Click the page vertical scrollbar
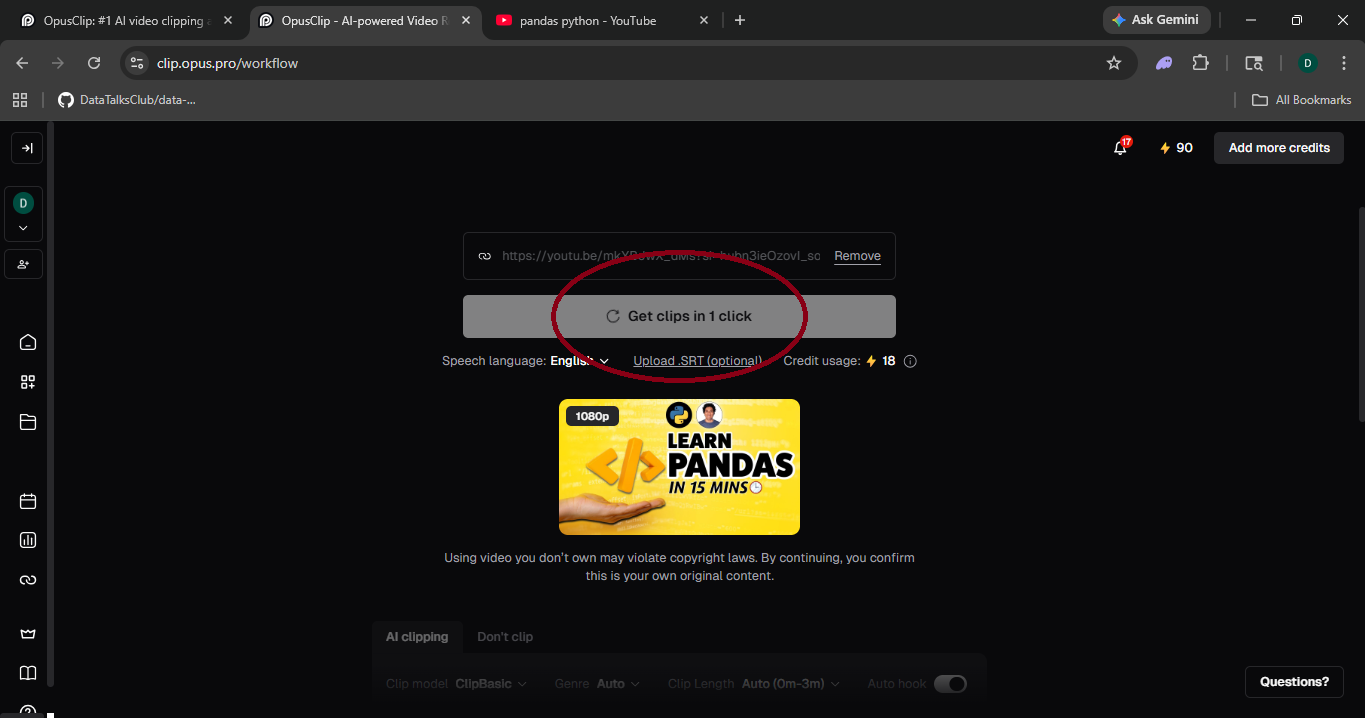This screenshot has height=718, width=1365. (1360, 314)
